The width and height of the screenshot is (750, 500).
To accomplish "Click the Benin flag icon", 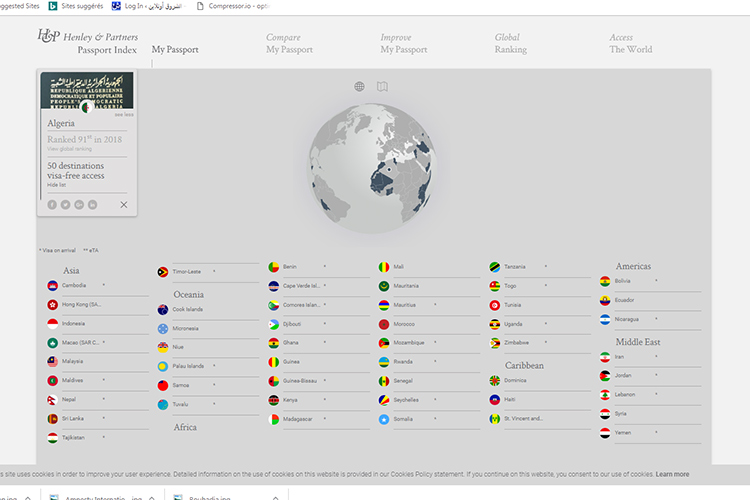I will (274, 267).
